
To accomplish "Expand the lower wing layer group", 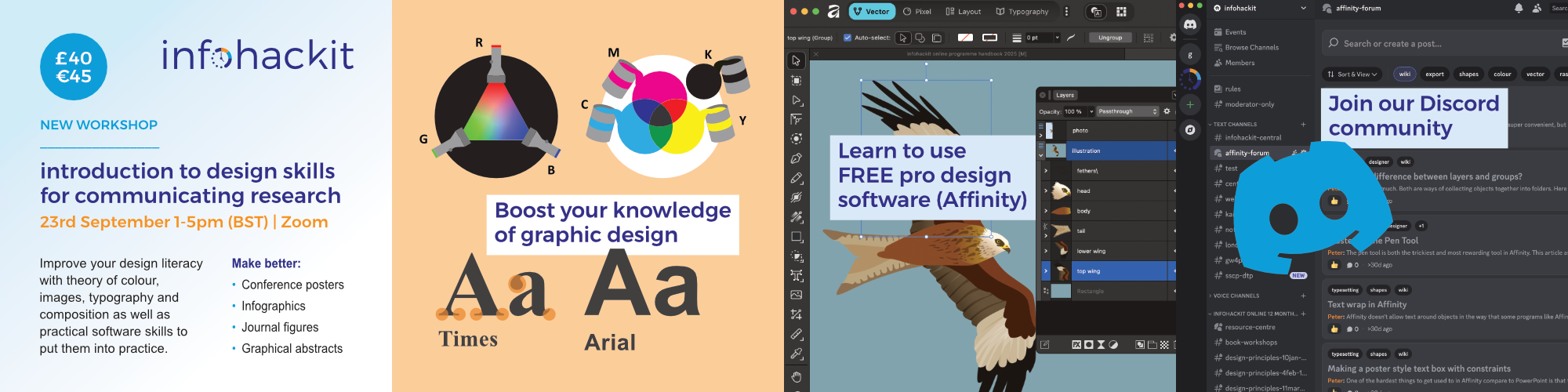I will click(x=1045, y=251).
